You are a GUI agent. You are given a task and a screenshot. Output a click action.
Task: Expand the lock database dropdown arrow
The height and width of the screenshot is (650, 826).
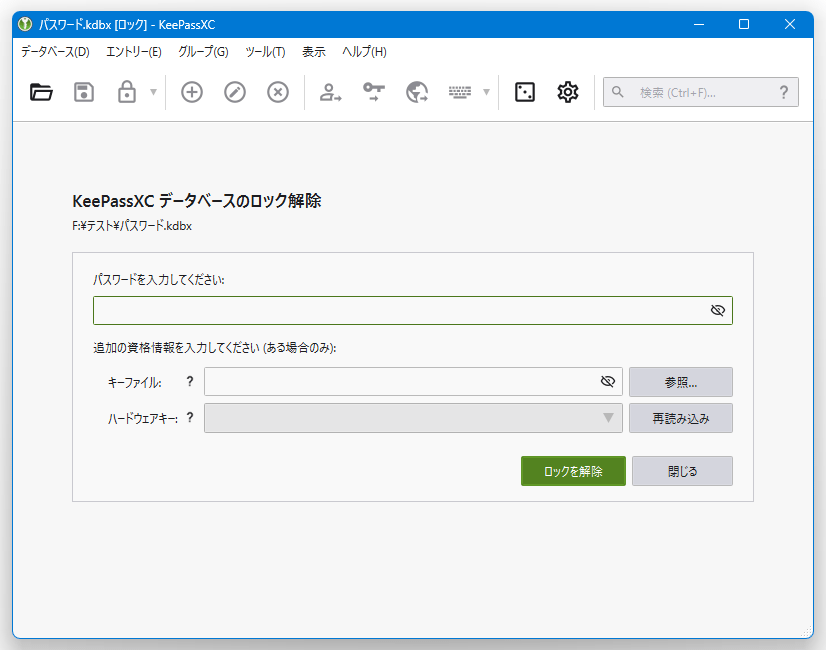click(153, 92)
